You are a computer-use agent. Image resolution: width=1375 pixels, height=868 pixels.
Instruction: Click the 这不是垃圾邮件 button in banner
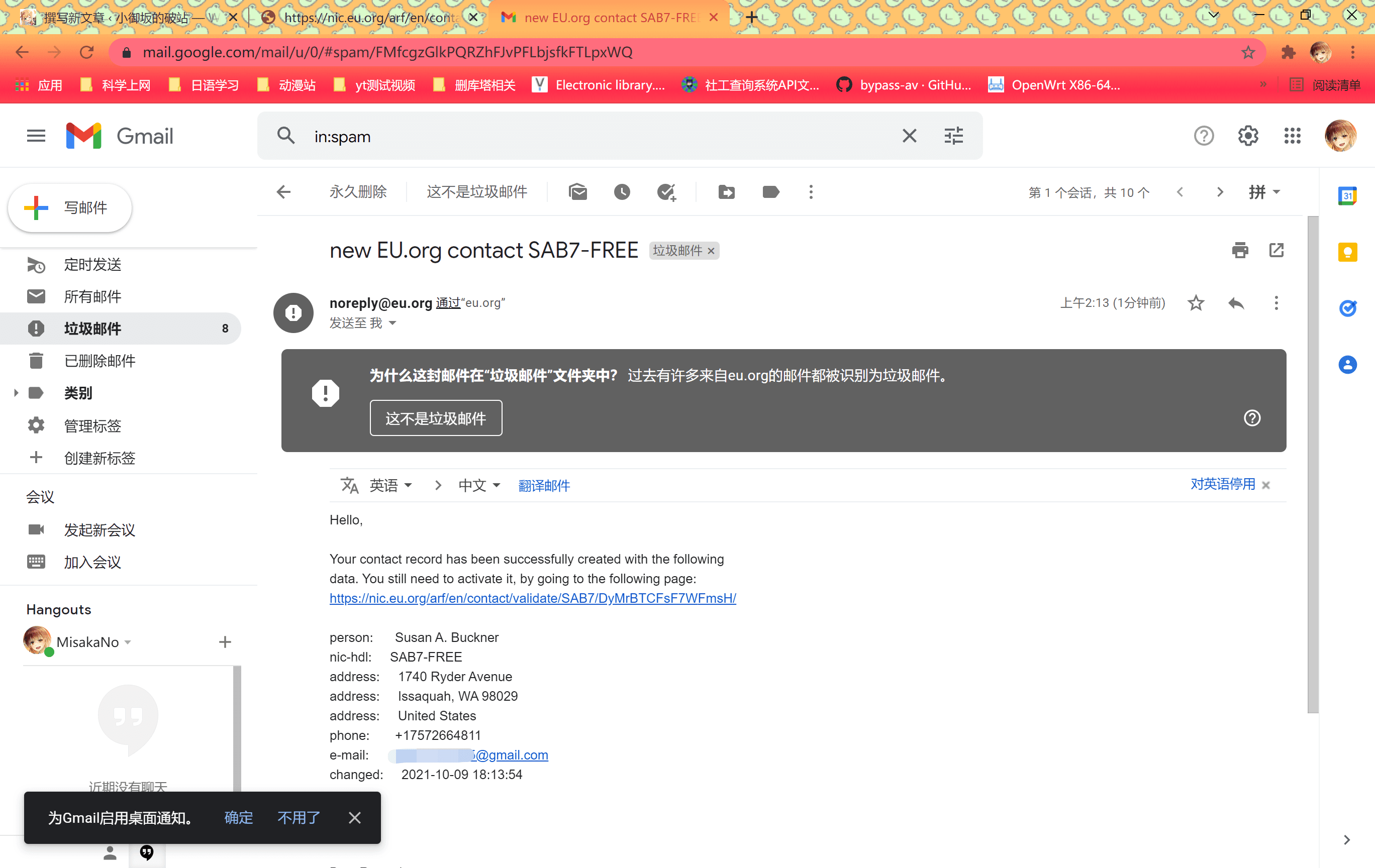point(436,418)
